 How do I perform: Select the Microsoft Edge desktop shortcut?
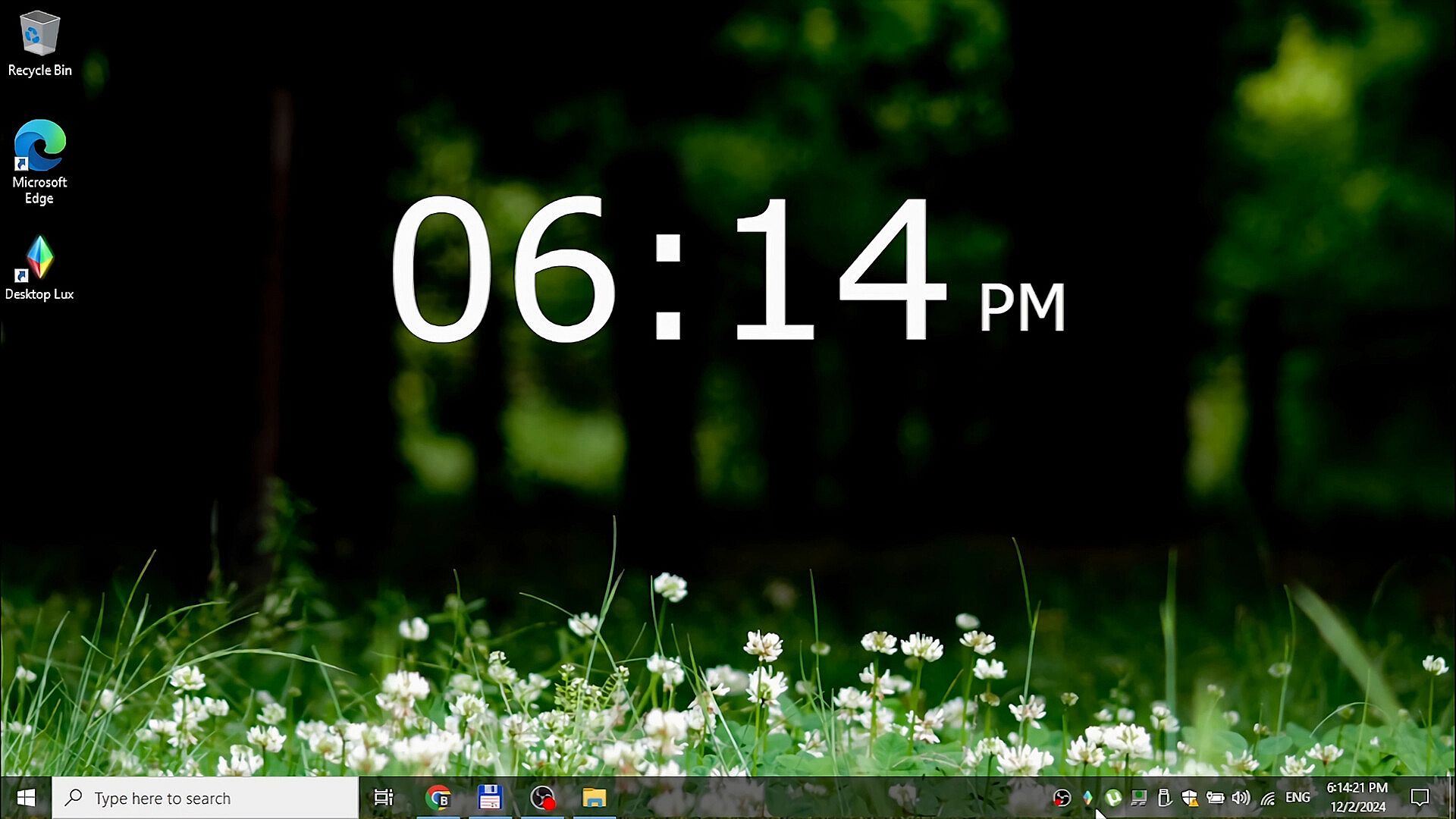coord(39,161)
